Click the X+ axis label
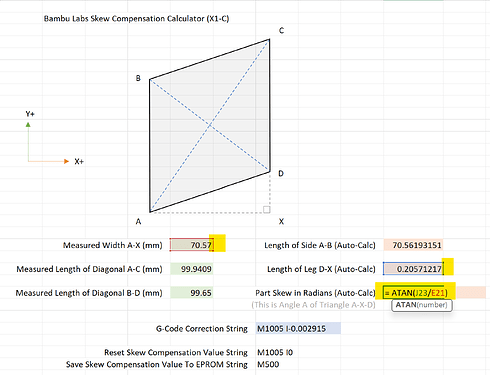The image size is (490, 375). (x=79, y=162)
